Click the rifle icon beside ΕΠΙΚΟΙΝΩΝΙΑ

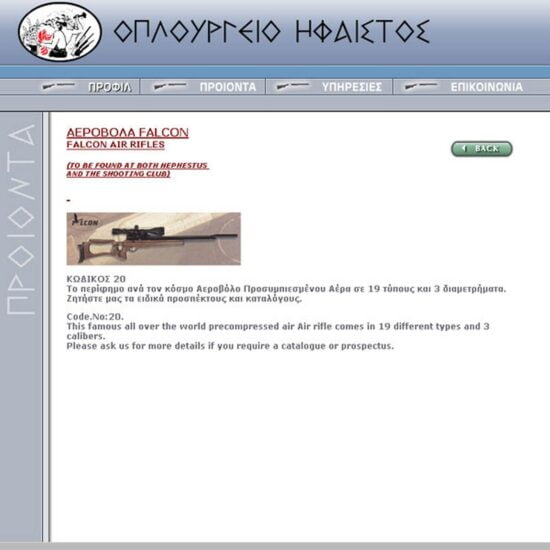pyautogui.click(x=421, y=86)
